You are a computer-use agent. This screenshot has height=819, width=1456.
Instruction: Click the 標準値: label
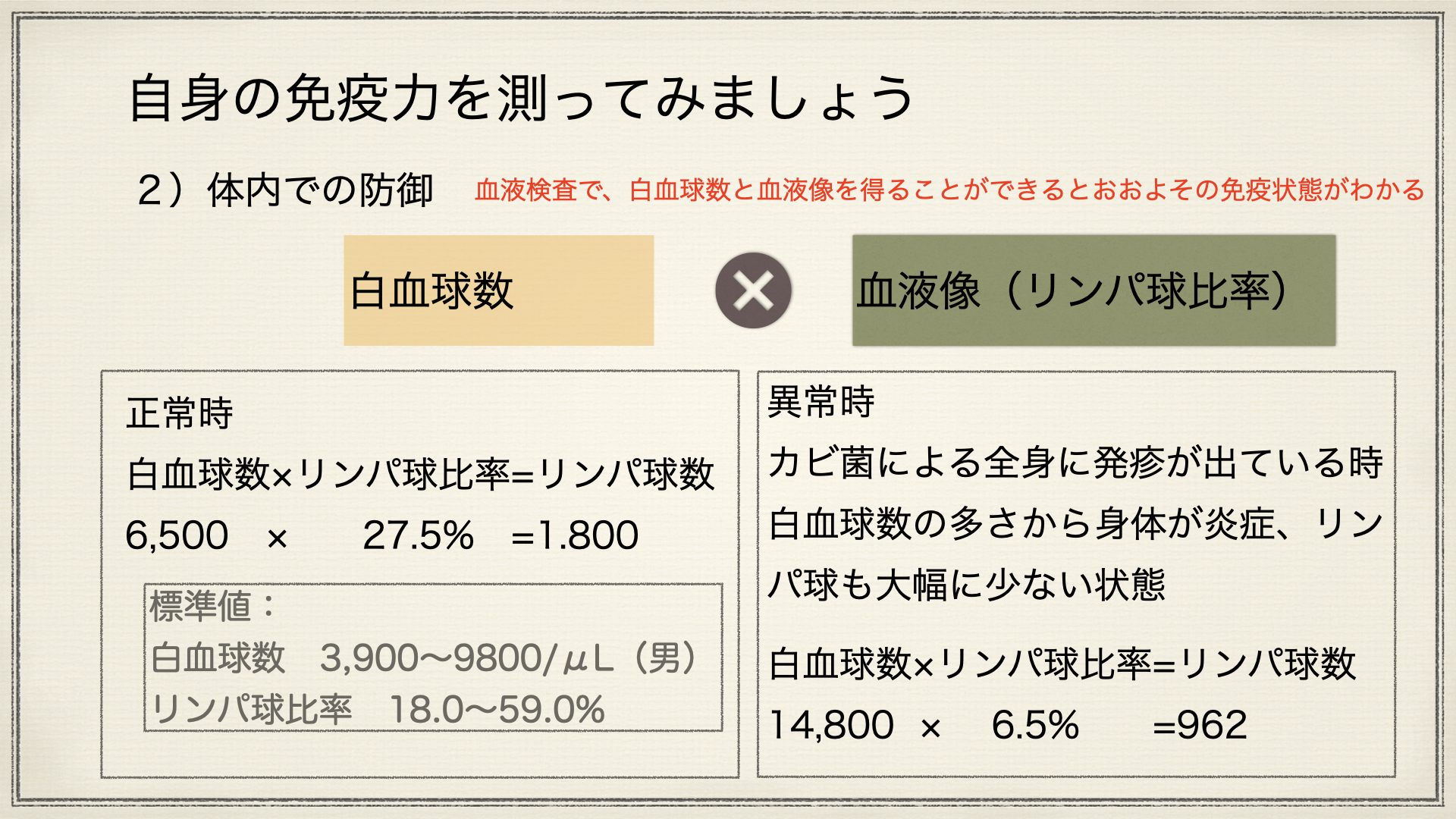click(x=212, y=606)
